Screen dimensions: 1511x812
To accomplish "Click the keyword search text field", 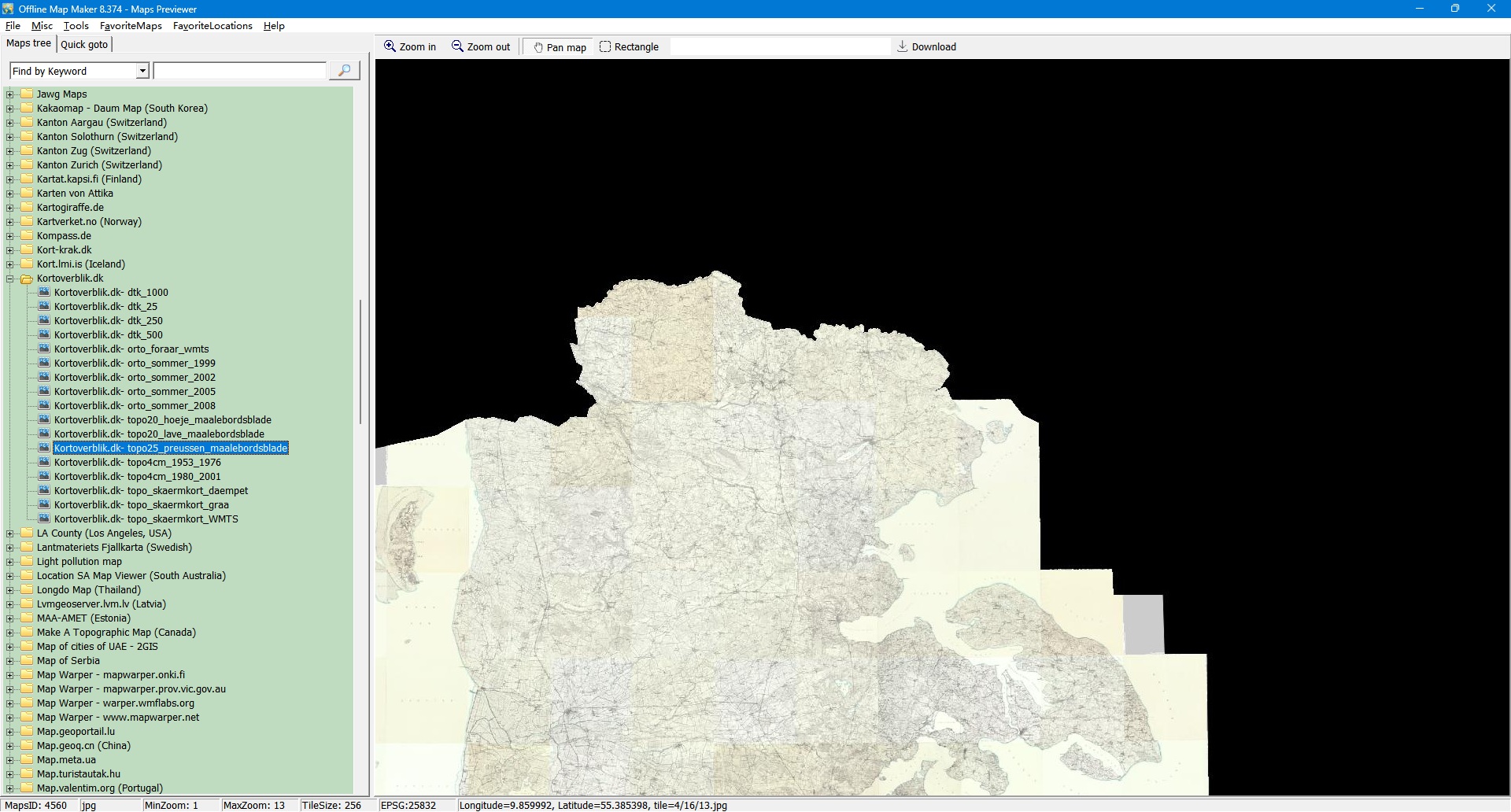I will pos(239,71).
